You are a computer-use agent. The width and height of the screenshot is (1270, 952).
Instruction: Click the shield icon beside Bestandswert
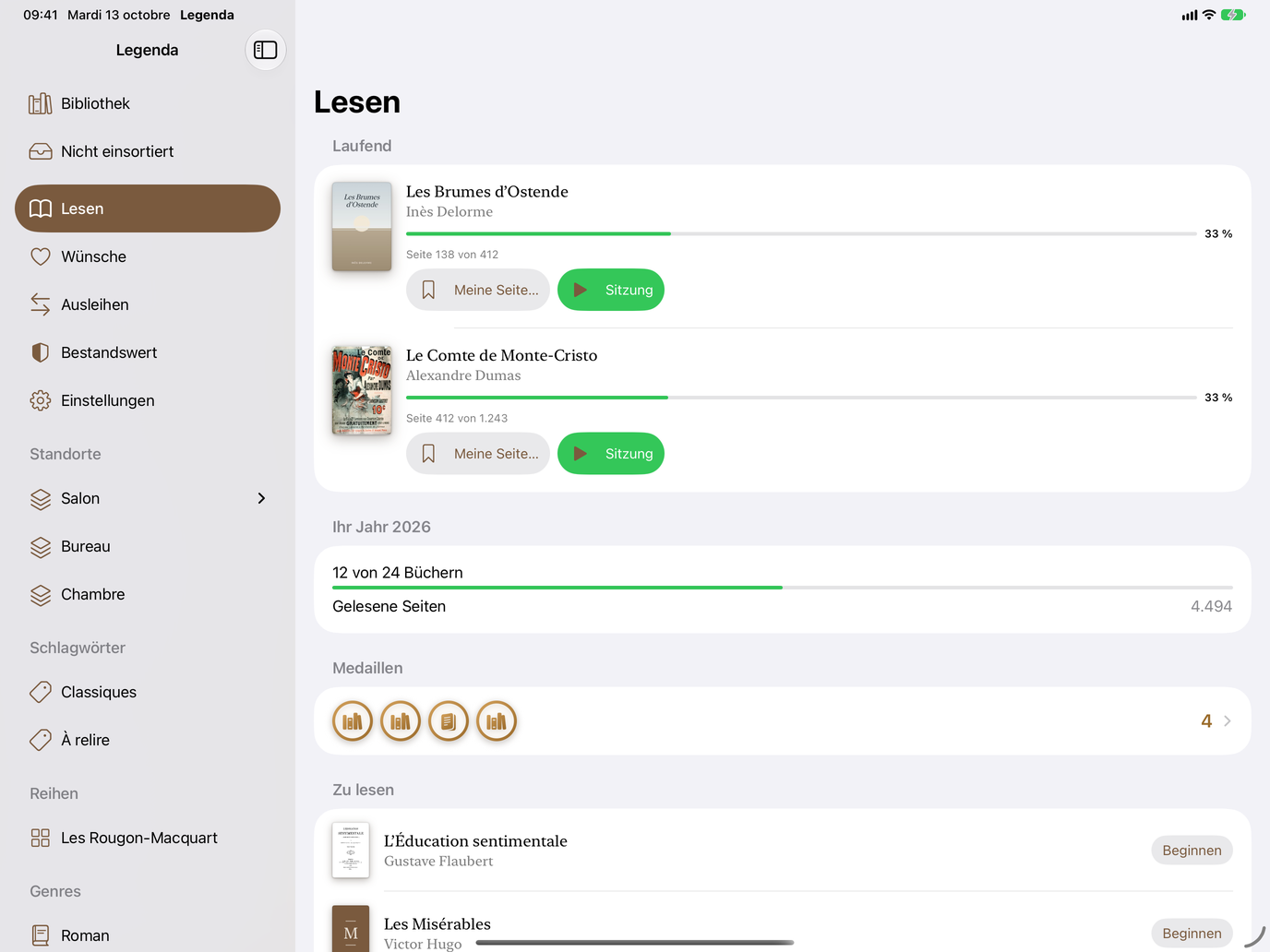[x=41, y=352]
